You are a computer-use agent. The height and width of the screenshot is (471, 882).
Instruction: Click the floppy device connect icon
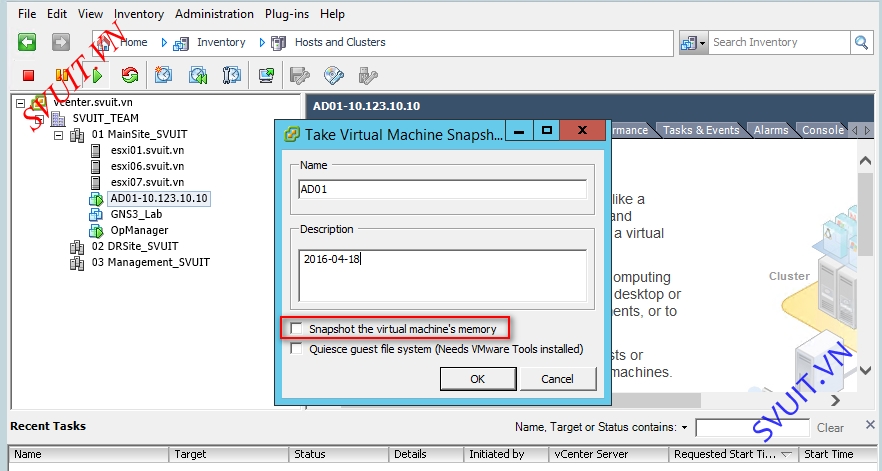[x=300, y=75]
